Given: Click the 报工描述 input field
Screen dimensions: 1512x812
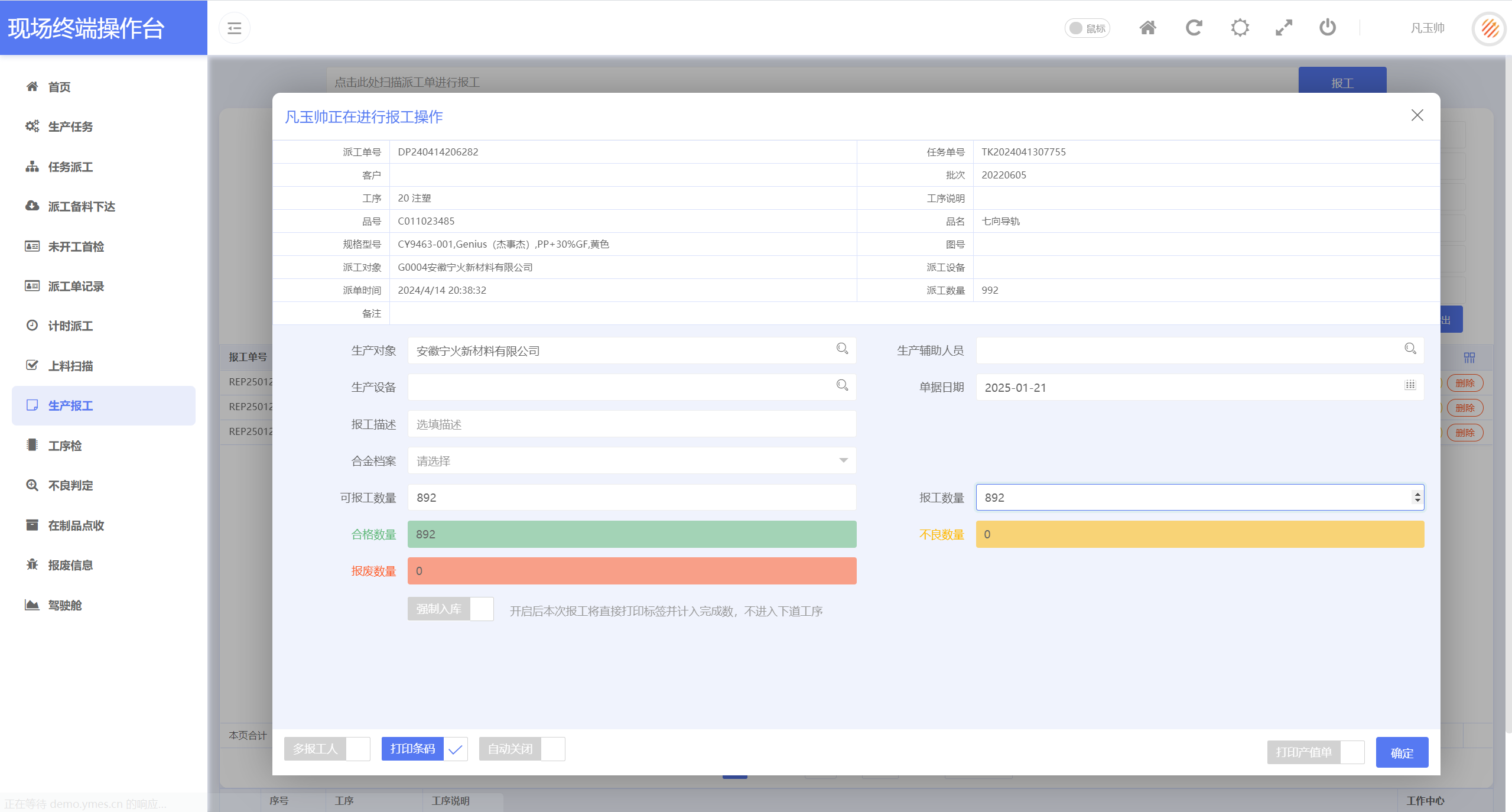Looking at the screenshot, I should click(x=632, y=424).
